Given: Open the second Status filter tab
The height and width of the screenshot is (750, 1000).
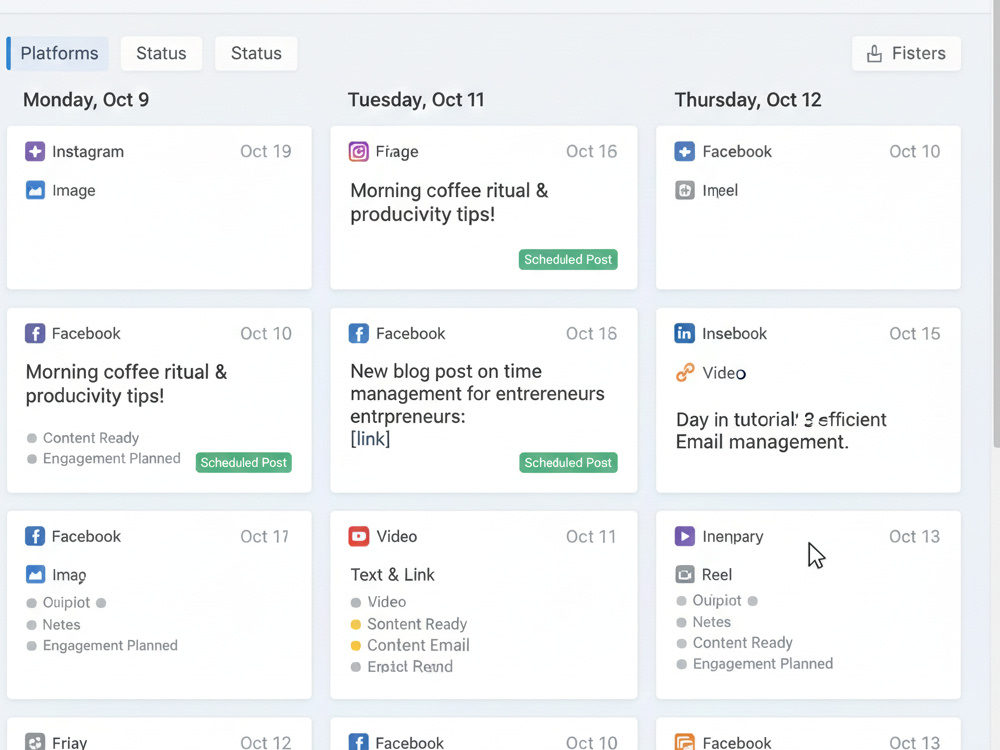Looking at the screenshot, I should click(x=256, y=54).
